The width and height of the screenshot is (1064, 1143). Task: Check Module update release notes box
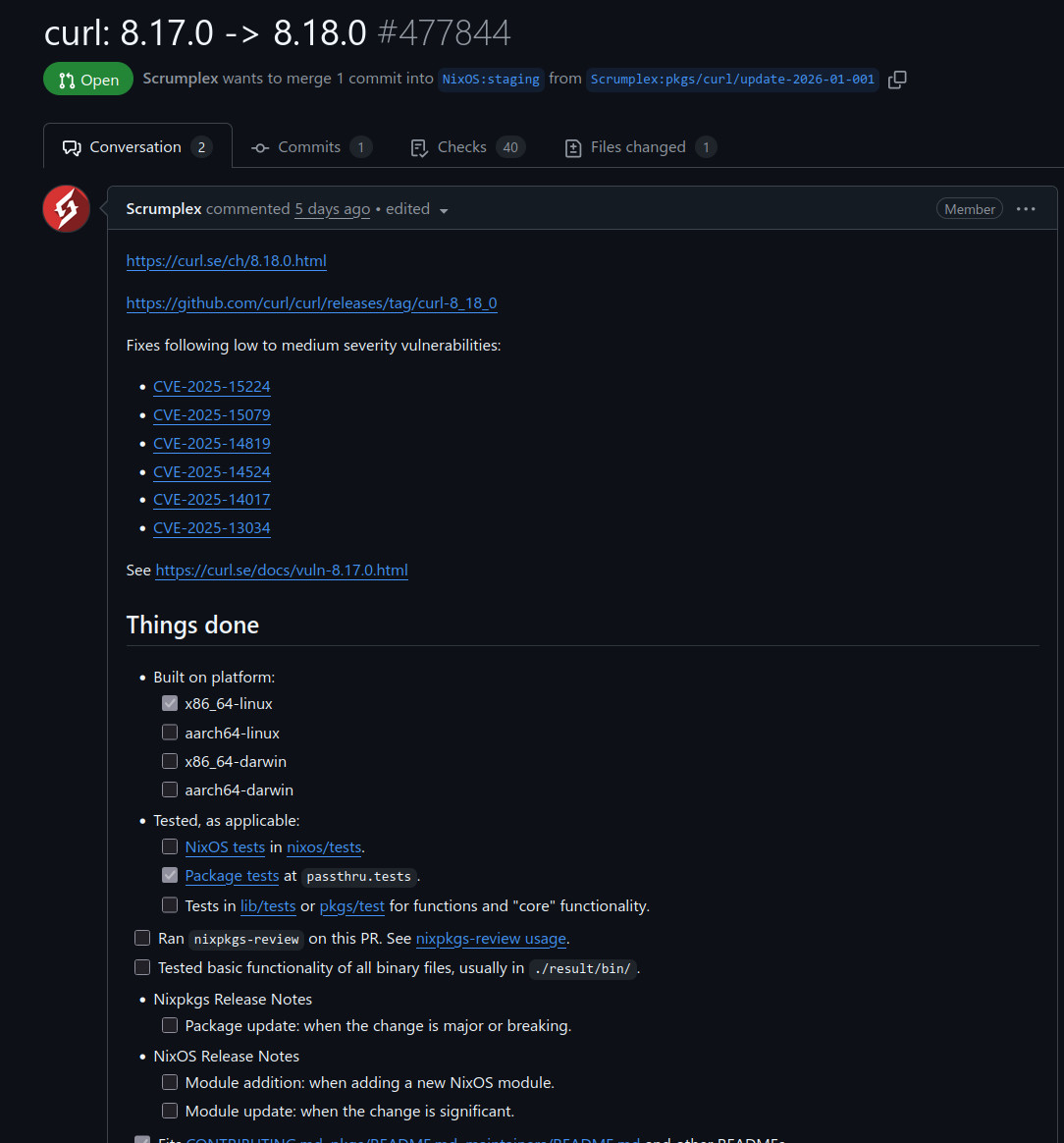[x=170, y=1111]
